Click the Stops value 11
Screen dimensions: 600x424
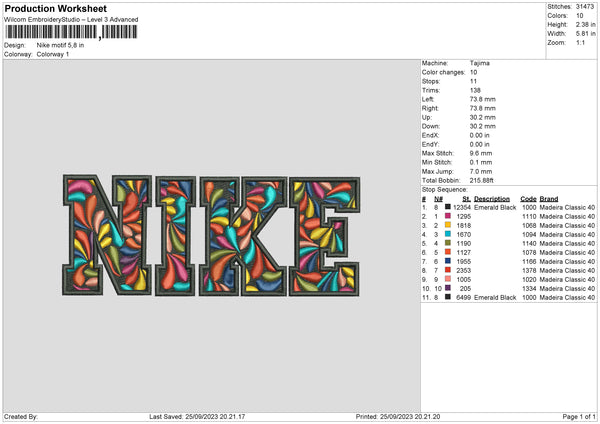coord(473,81)
